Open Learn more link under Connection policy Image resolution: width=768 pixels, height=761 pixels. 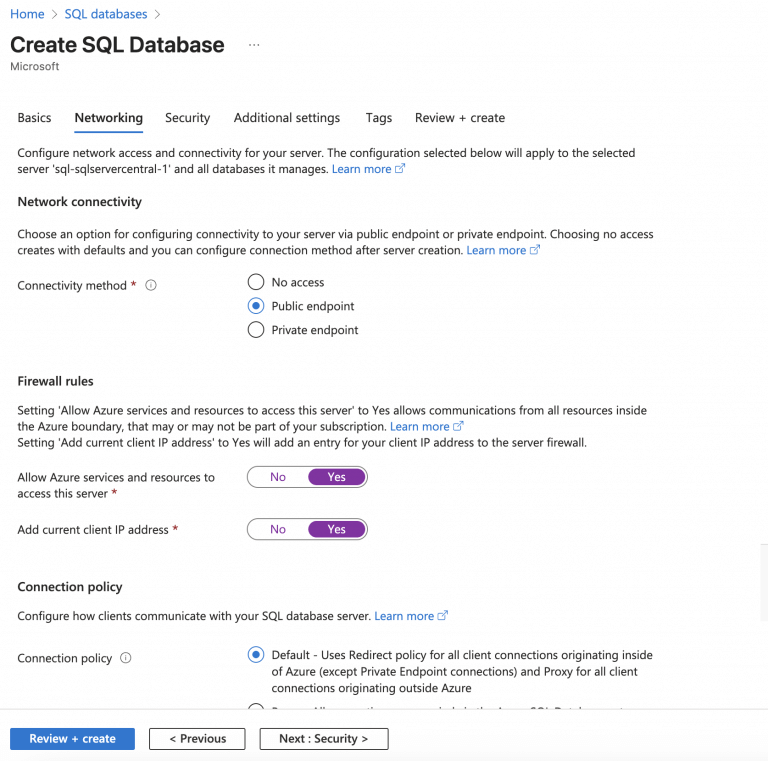404,616
